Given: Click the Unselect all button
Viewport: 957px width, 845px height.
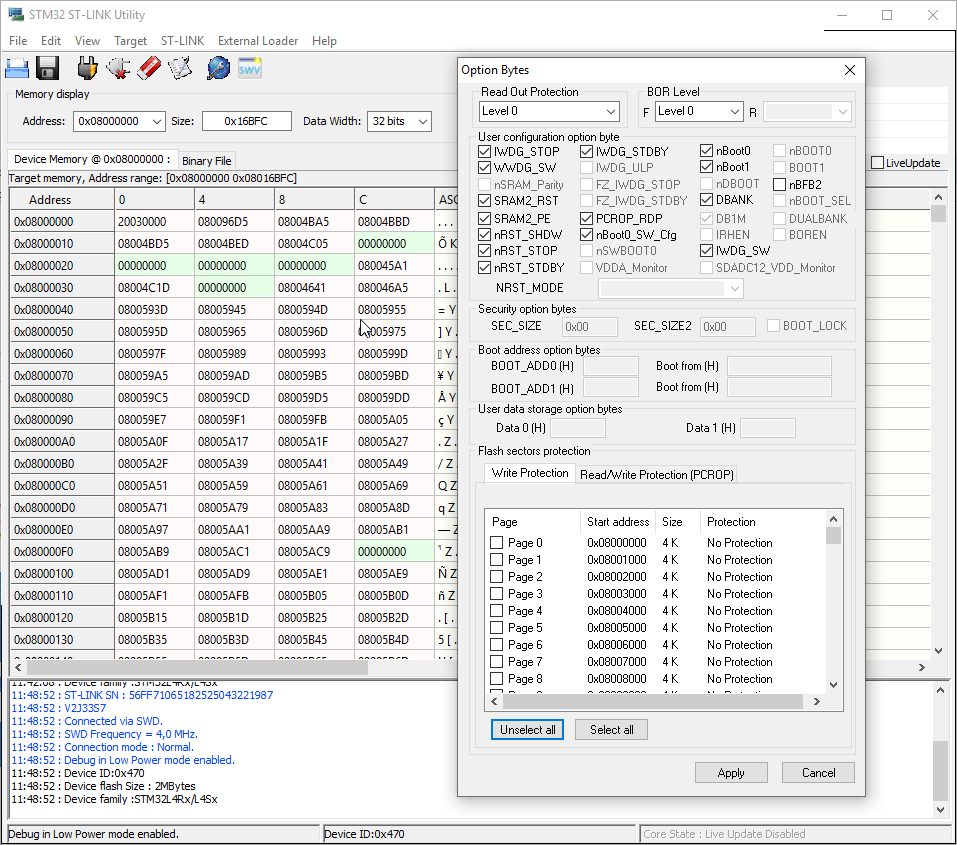Looking at the screenshot, I should pyautogui.click(x=527, y=730).
